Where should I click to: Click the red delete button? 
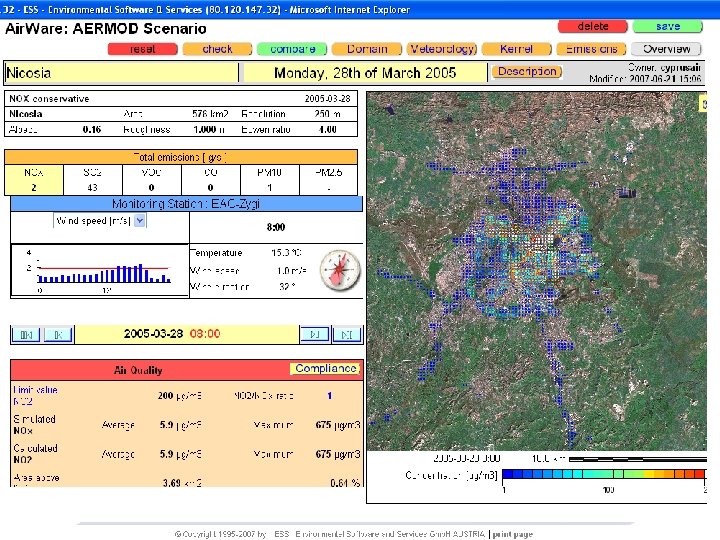[x=592, y=27]
